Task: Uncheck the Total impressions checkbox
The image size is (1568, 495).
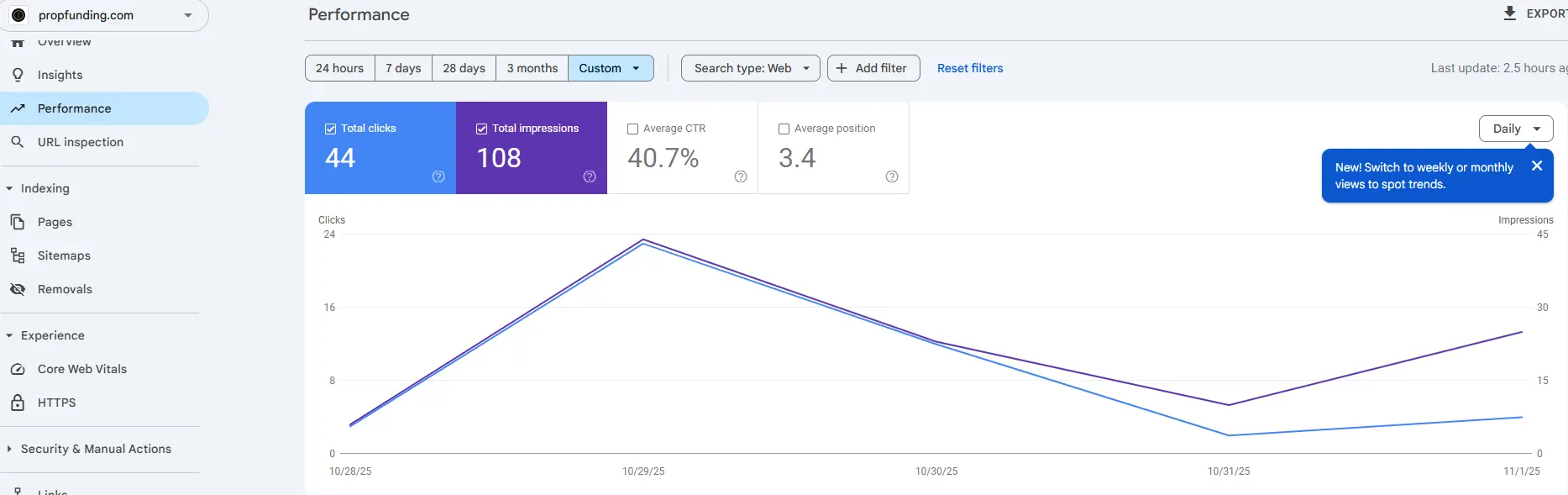Action: [x=481, y=129]
